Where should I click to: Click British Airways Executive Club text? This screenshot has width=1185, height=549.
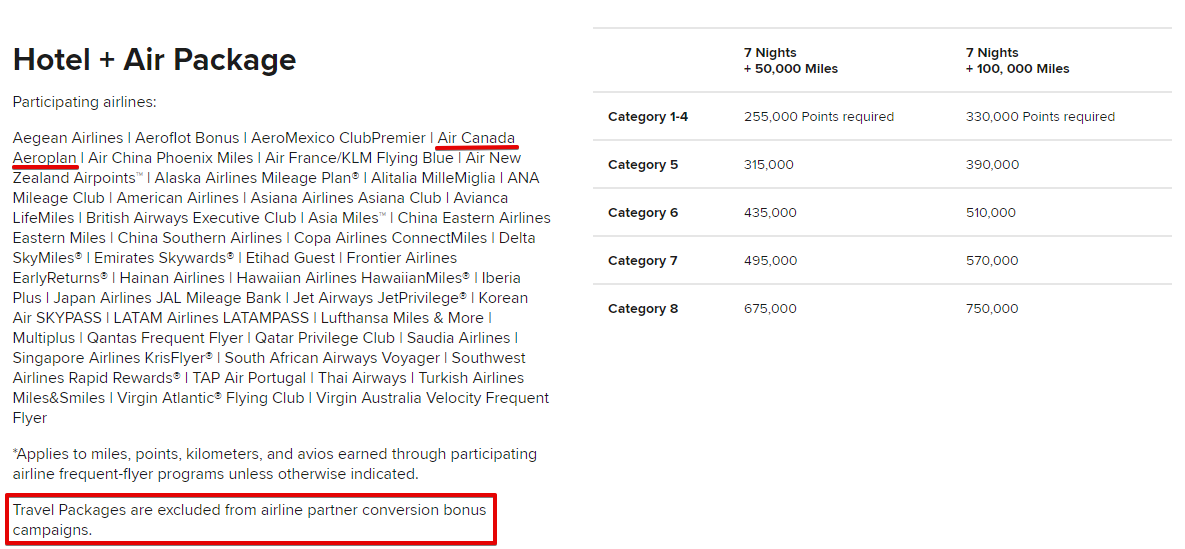click(x=191, y=218)
